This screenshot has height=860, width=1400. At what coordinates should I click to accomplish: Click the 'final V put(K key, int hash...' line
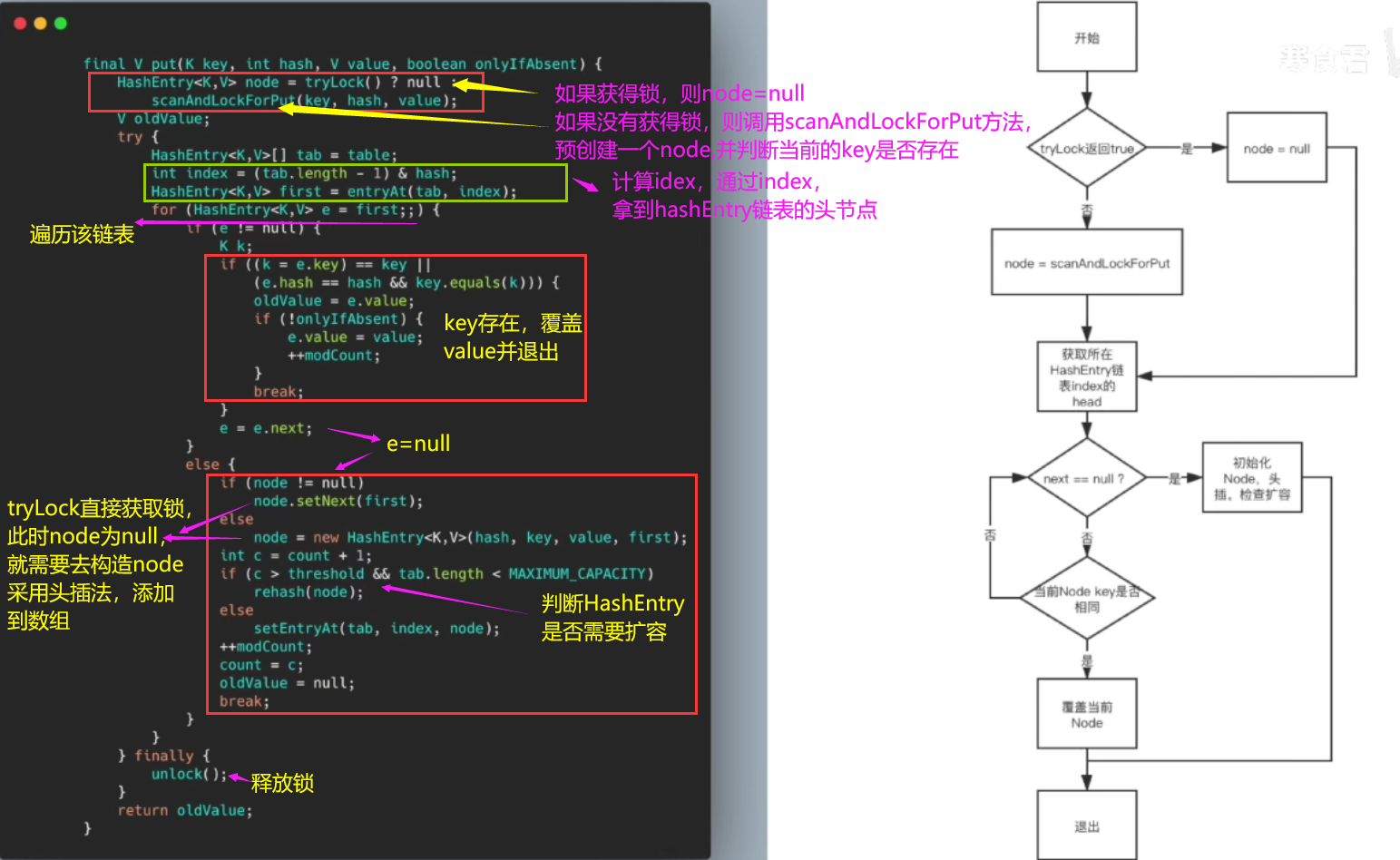342,64
